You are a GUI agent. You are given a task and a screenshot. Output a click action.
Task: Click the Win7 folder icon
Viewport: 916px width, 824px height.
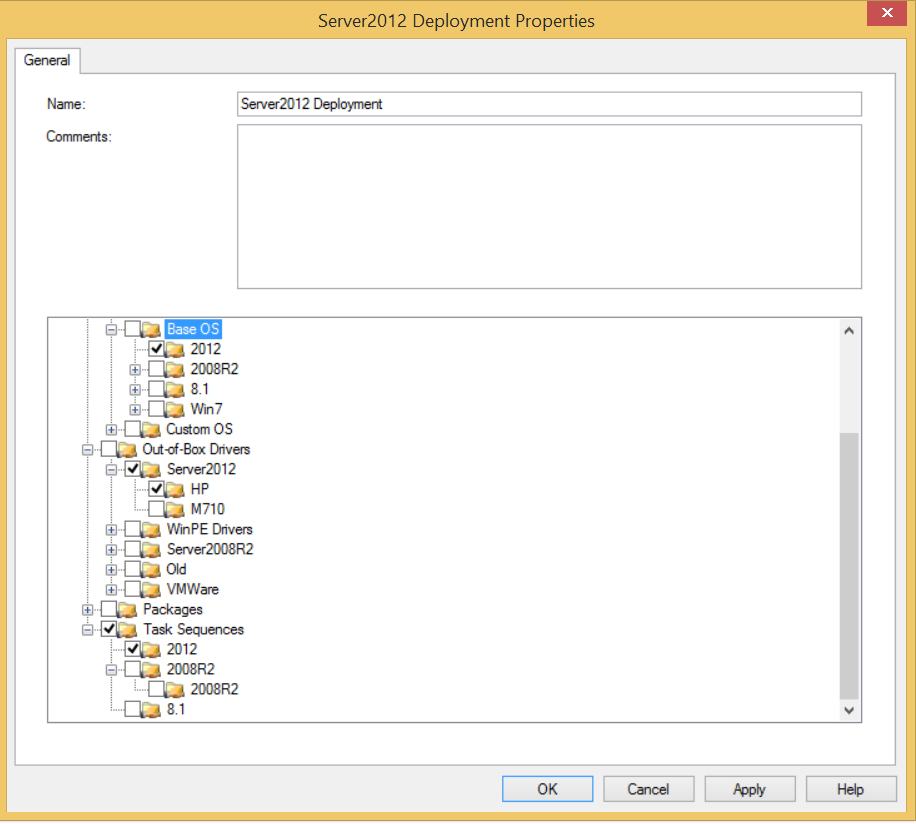pyautogui.click(x=175, y=409)
